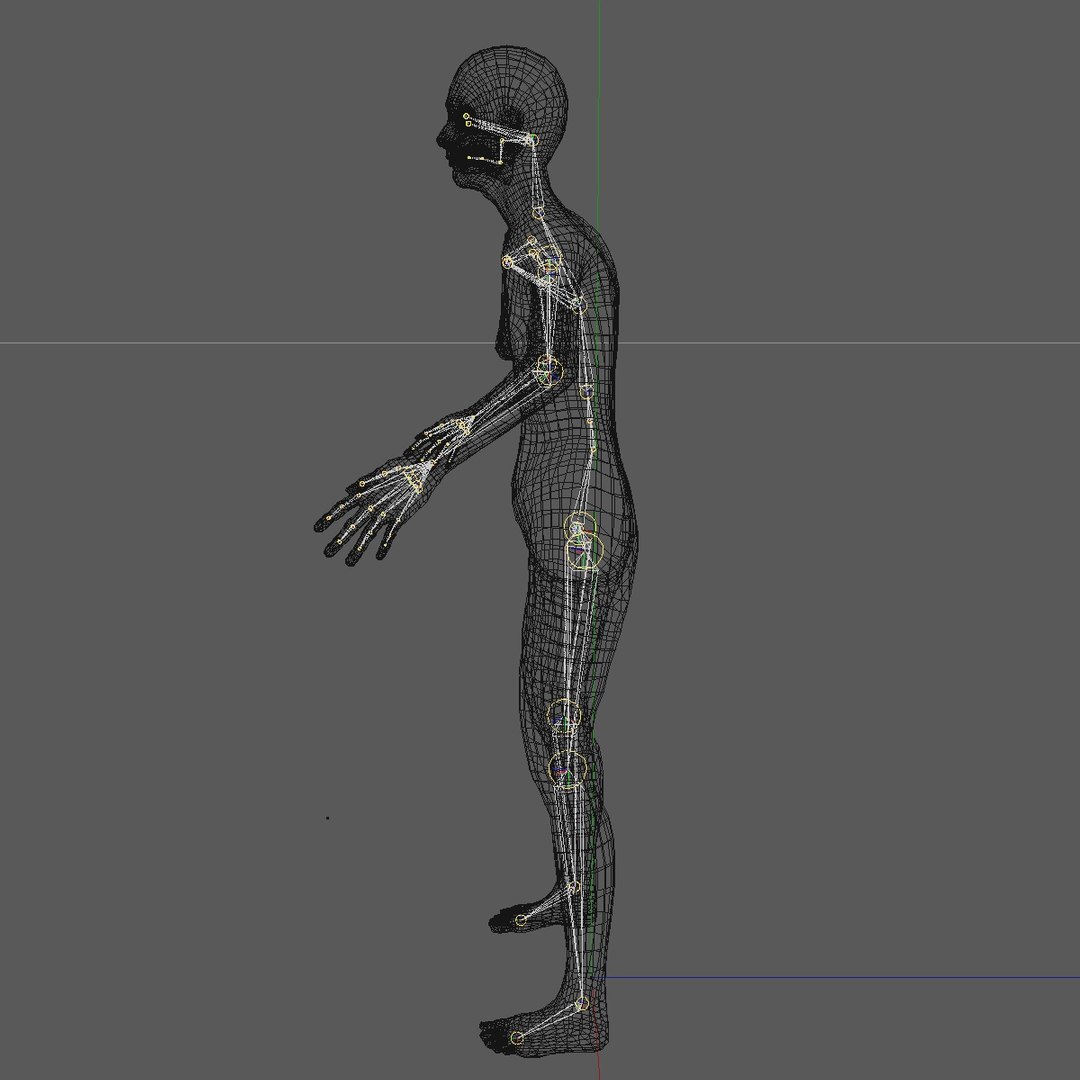Select the lower knee joint circle

(568, 770)
